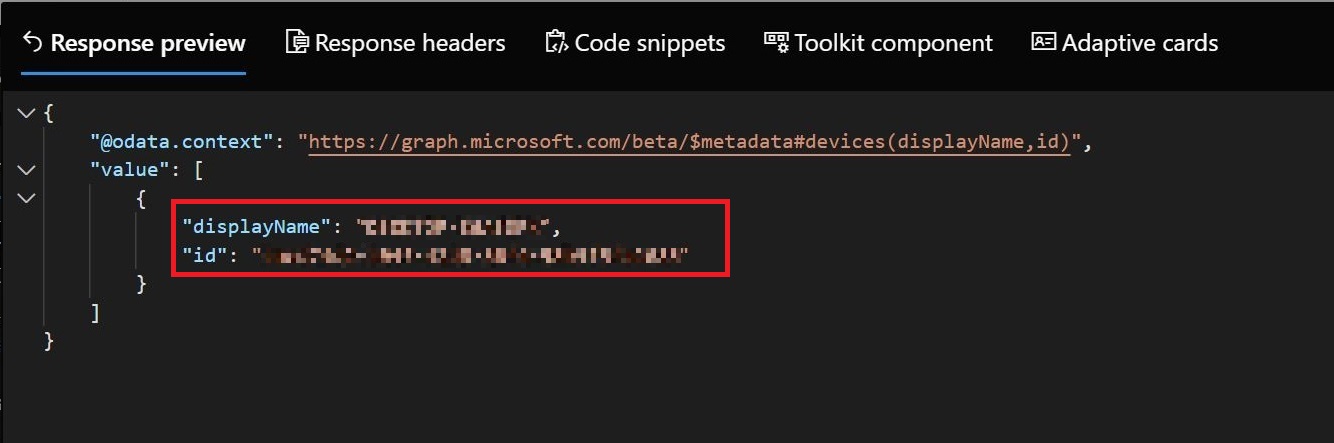This screenshot has width=1334, height=443.
Task: Click the "@odata.context" key
Action: pos(182,142)
